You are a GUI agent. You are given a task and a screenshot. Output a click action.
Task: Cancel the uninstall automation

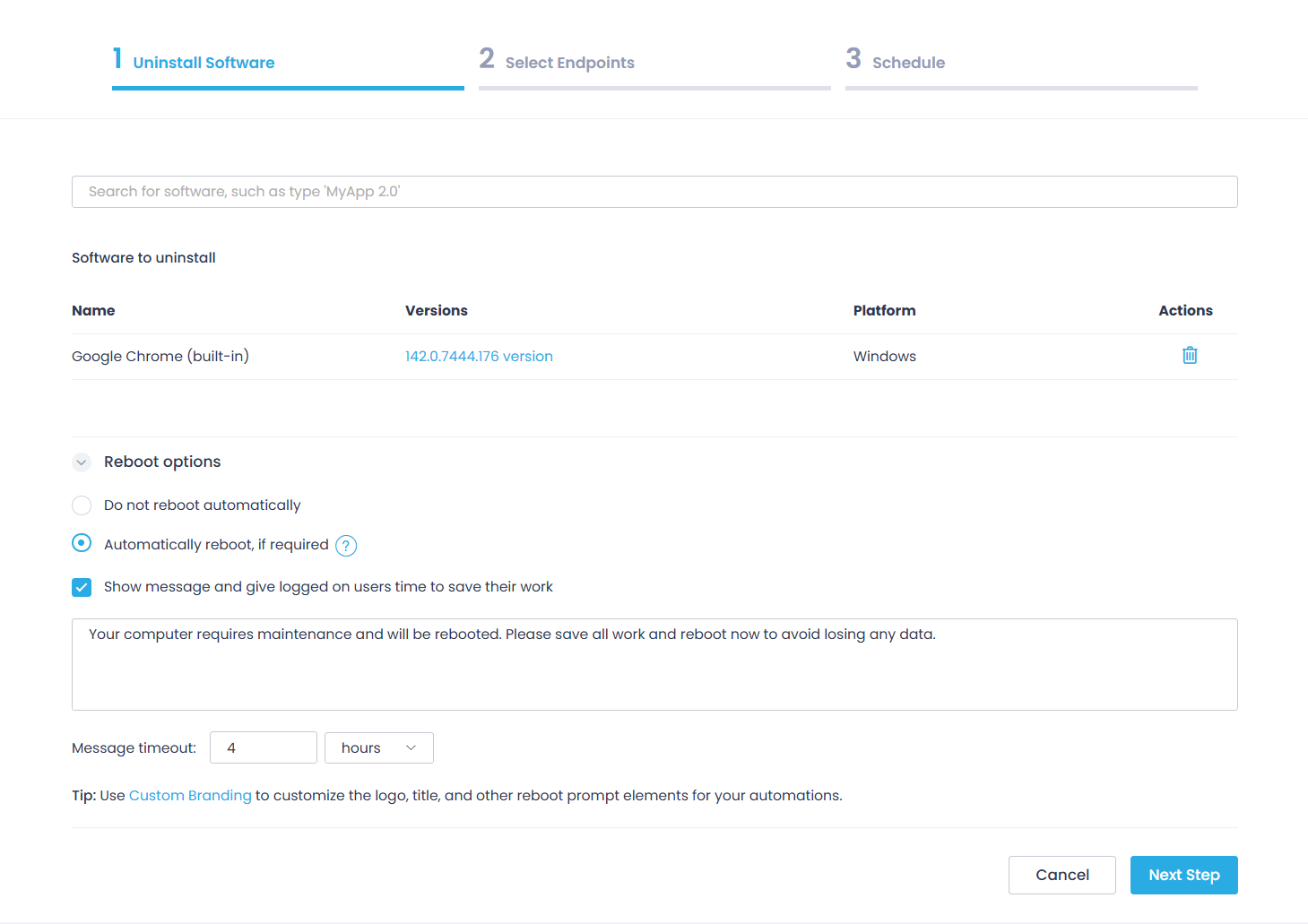pyautogui.click(x=1061, y=875)
